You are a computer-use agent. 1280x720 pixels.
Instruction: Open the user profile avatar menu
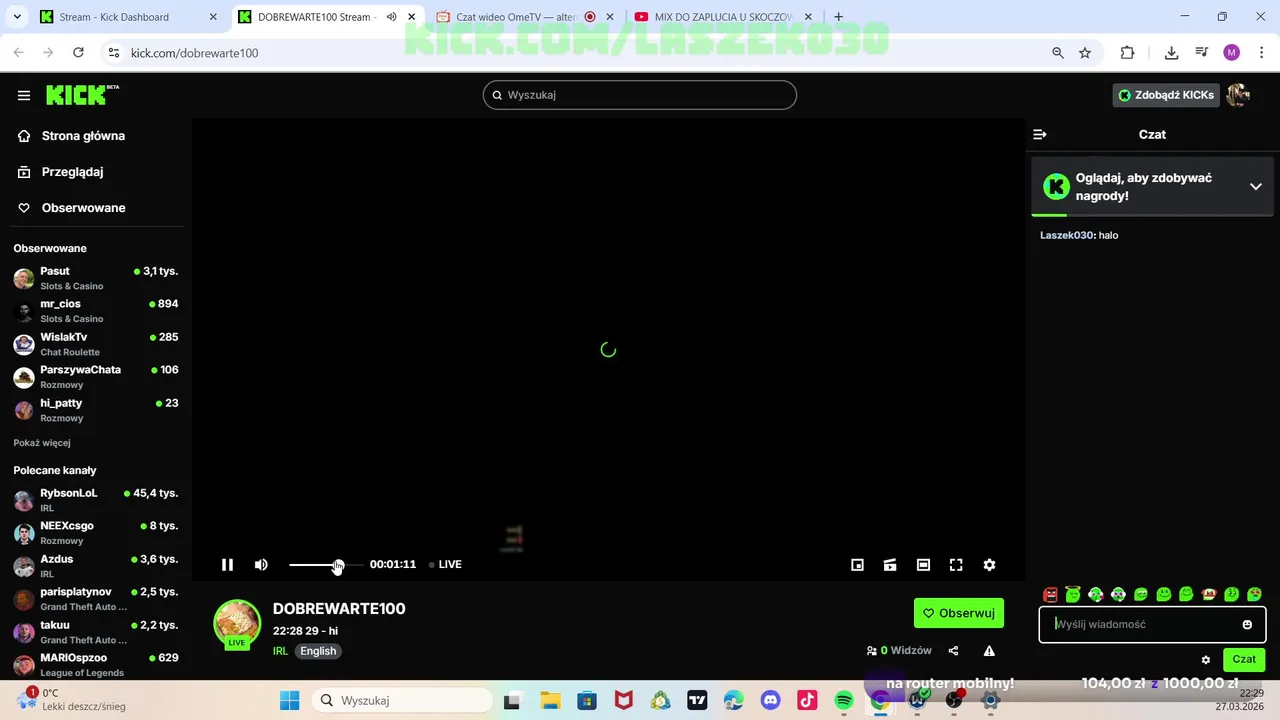pyautogui.click(x=1238, y=95)
